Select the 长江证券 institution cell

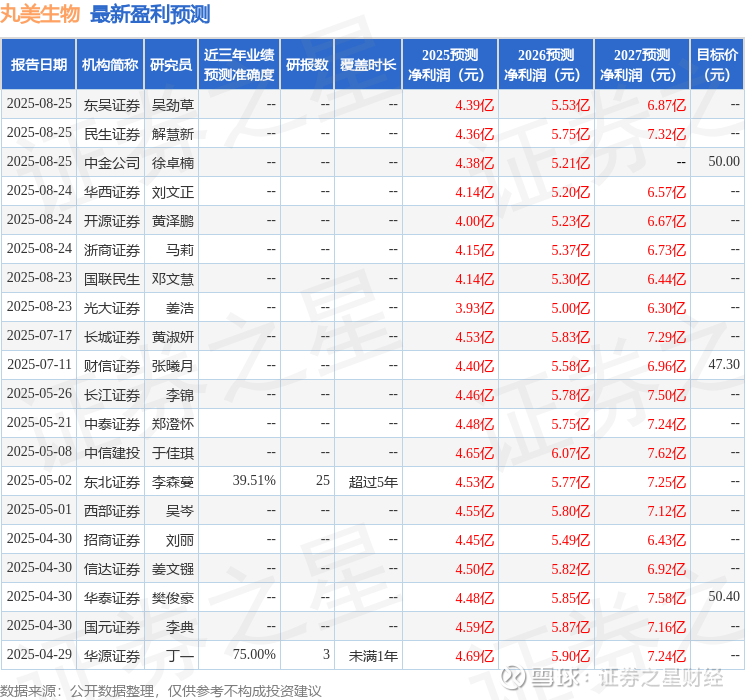tap(112, 395)
